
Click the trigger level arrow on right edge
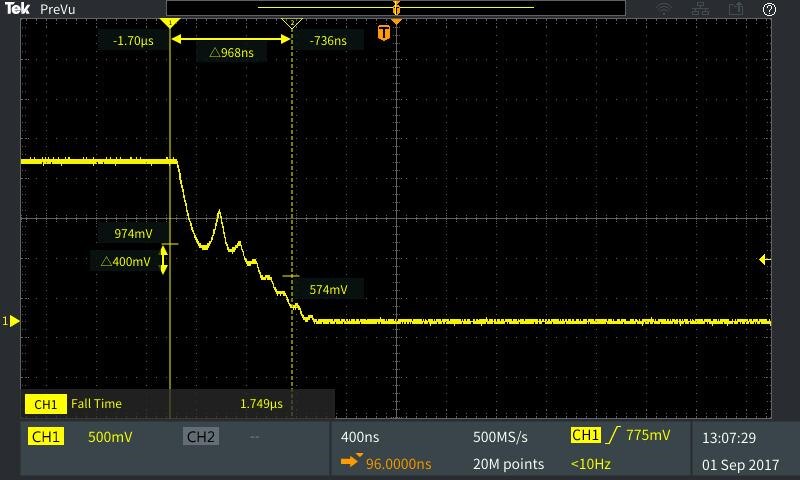764,260
